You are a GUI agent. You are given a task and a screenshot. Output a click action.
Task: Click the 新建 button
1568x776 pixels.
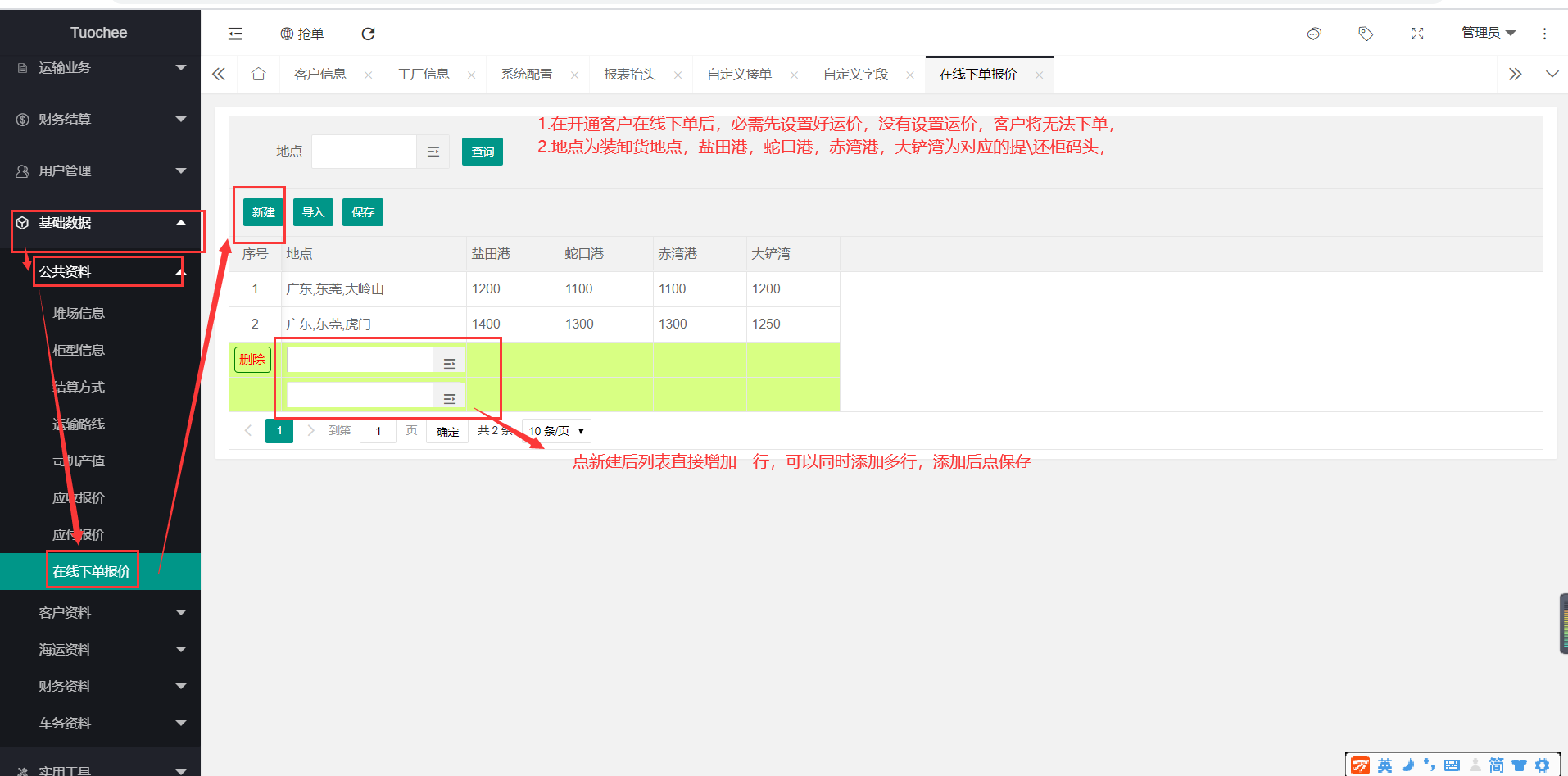264,212
